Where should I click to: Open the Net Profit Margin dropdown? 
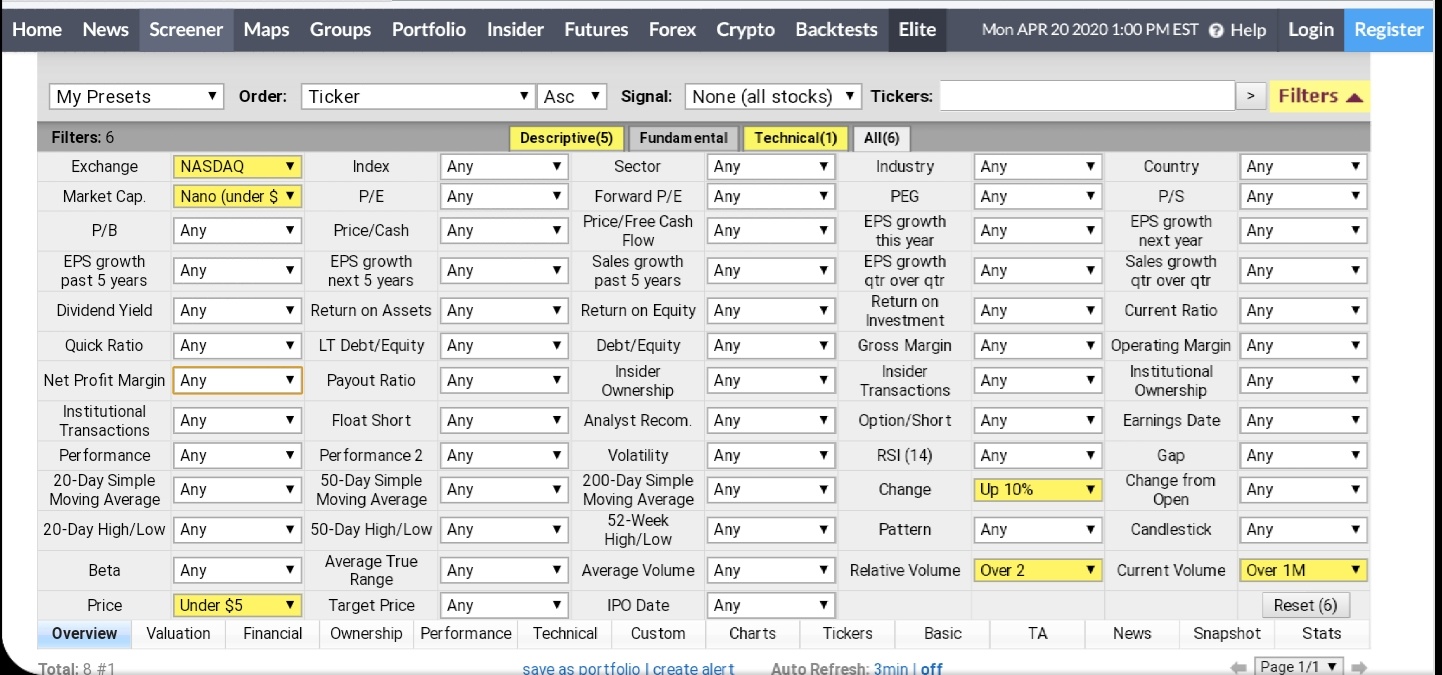coord(237,380)
